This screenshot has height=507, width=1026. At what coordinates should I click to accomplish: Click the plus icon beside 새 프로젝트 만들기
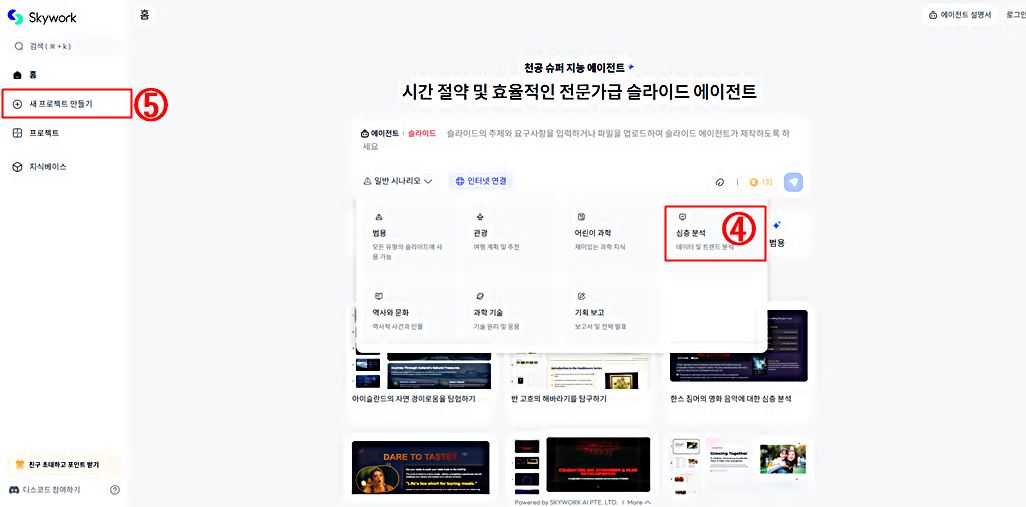click(18, 104)
